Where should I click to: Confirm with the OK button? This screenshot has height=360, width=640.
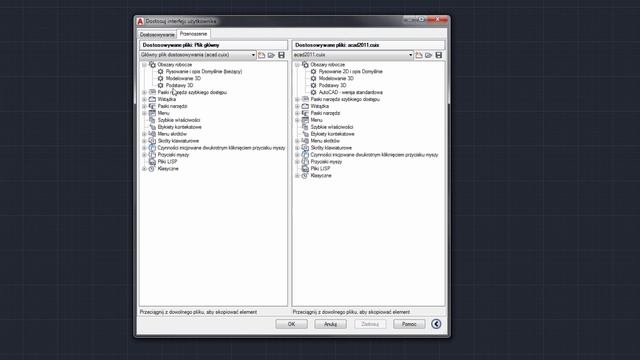click(x=291, y=324)
